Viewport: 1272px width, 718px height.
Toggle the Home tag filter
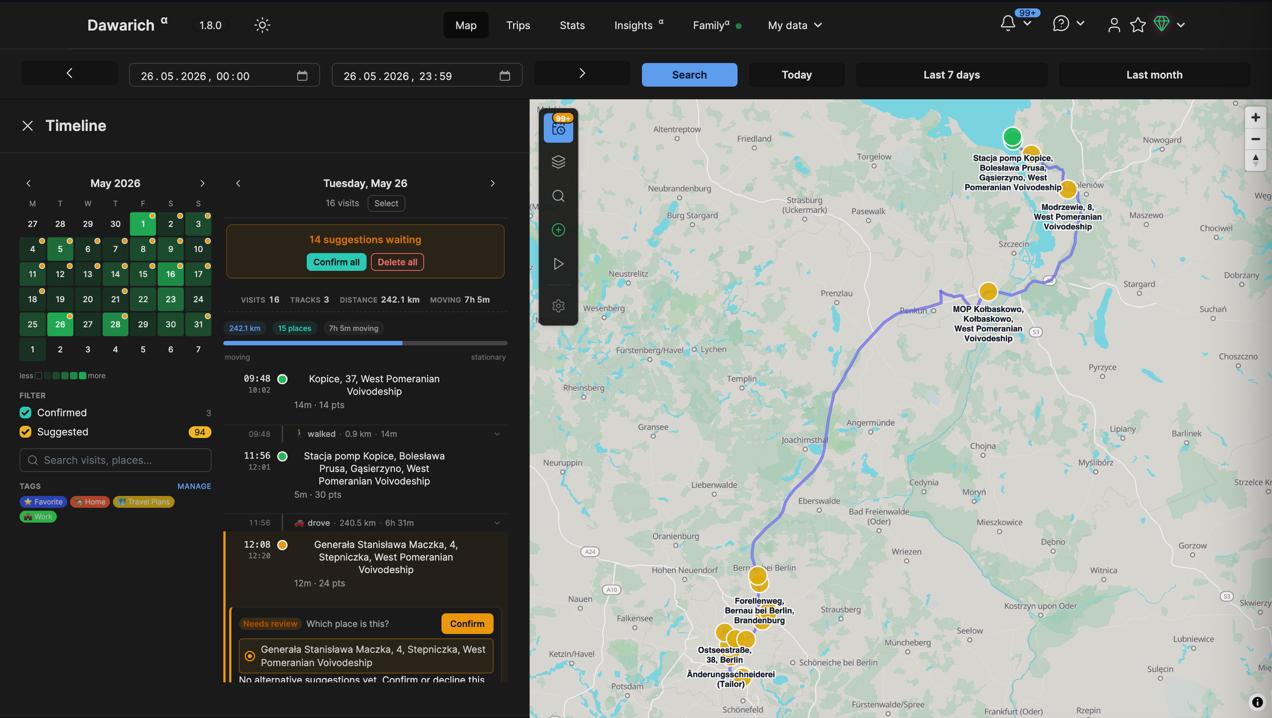pyautogui.click(x=90, y=502)
